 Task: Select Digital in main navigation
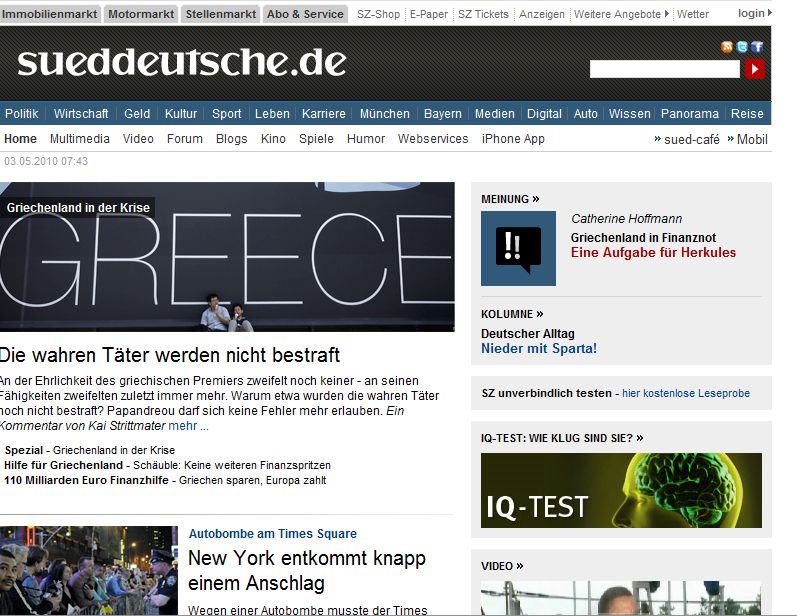(x=544, y=113)
